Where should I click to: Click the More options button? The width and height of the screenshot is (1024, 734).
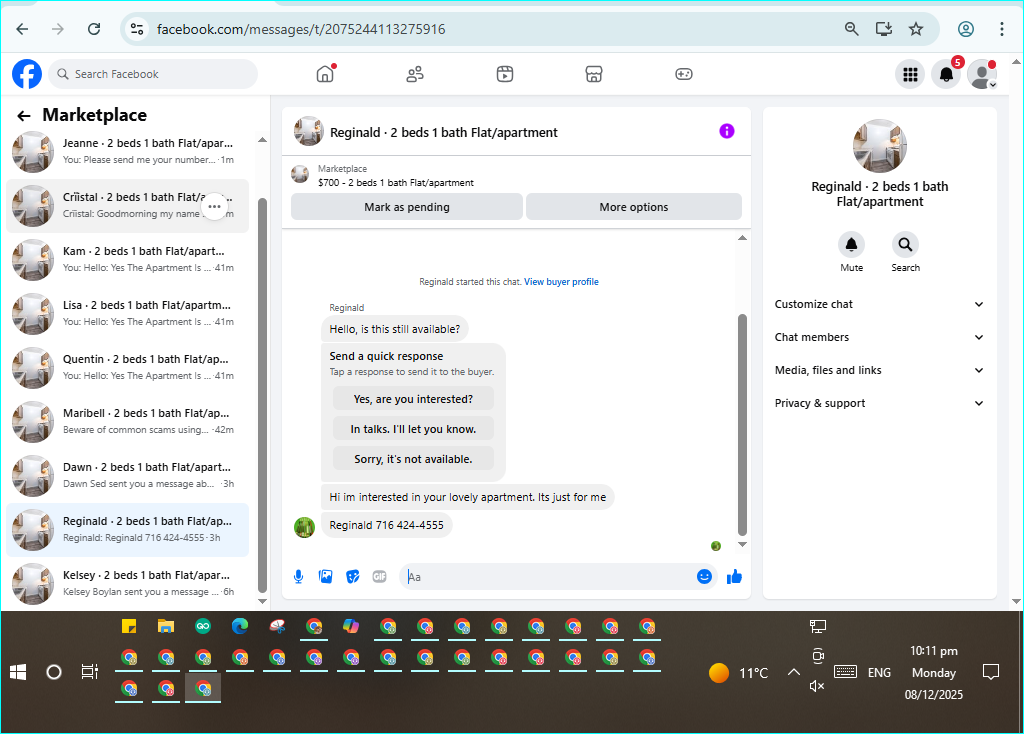click(x=633, y=207)
